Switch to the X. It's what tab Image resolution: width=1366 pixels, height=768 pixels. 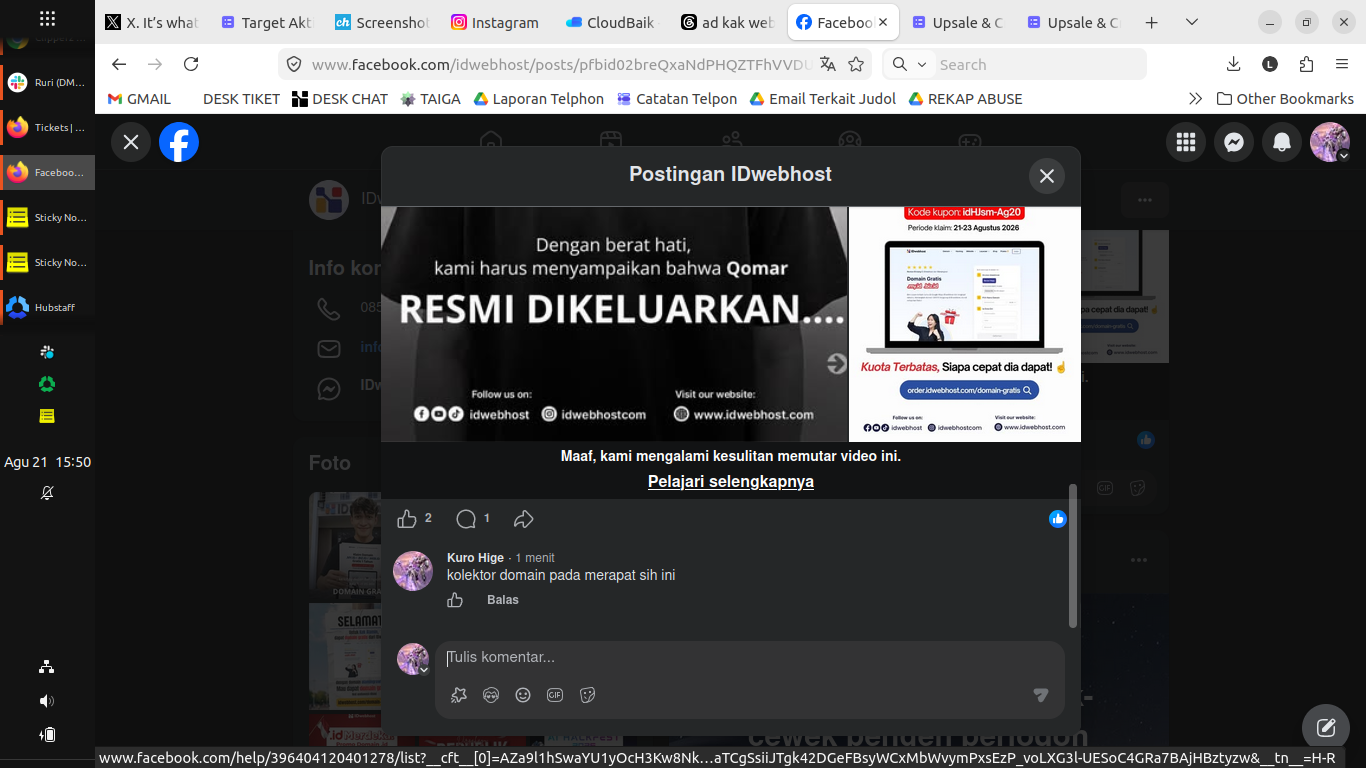[x=151, y=22]
